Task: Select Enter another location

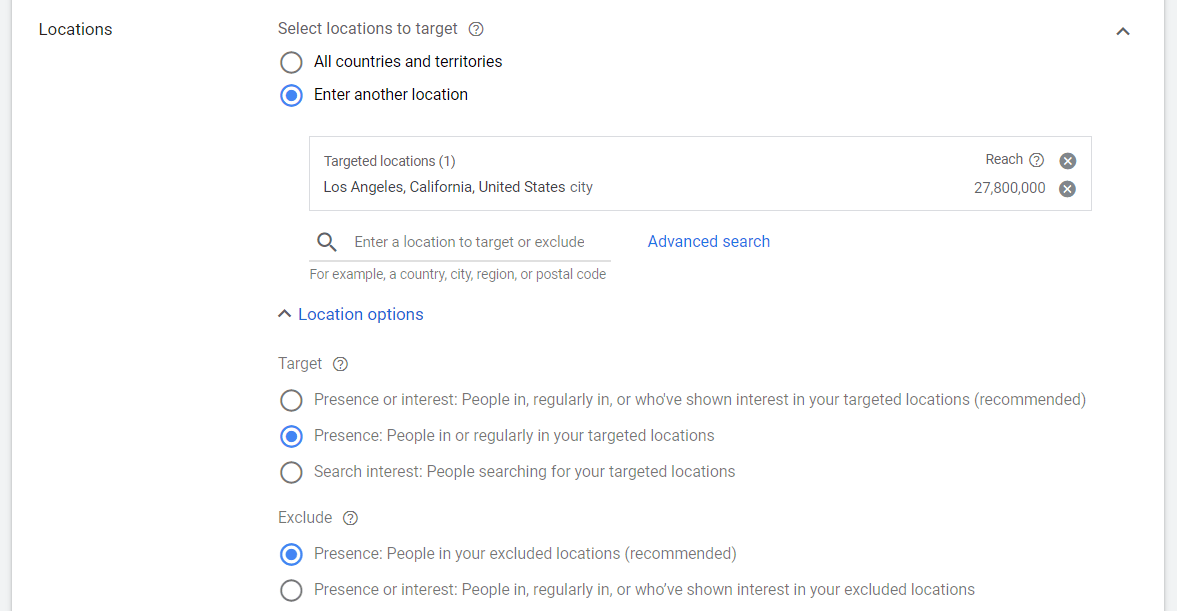Action: pyautogui.click(x=290, y=95)
